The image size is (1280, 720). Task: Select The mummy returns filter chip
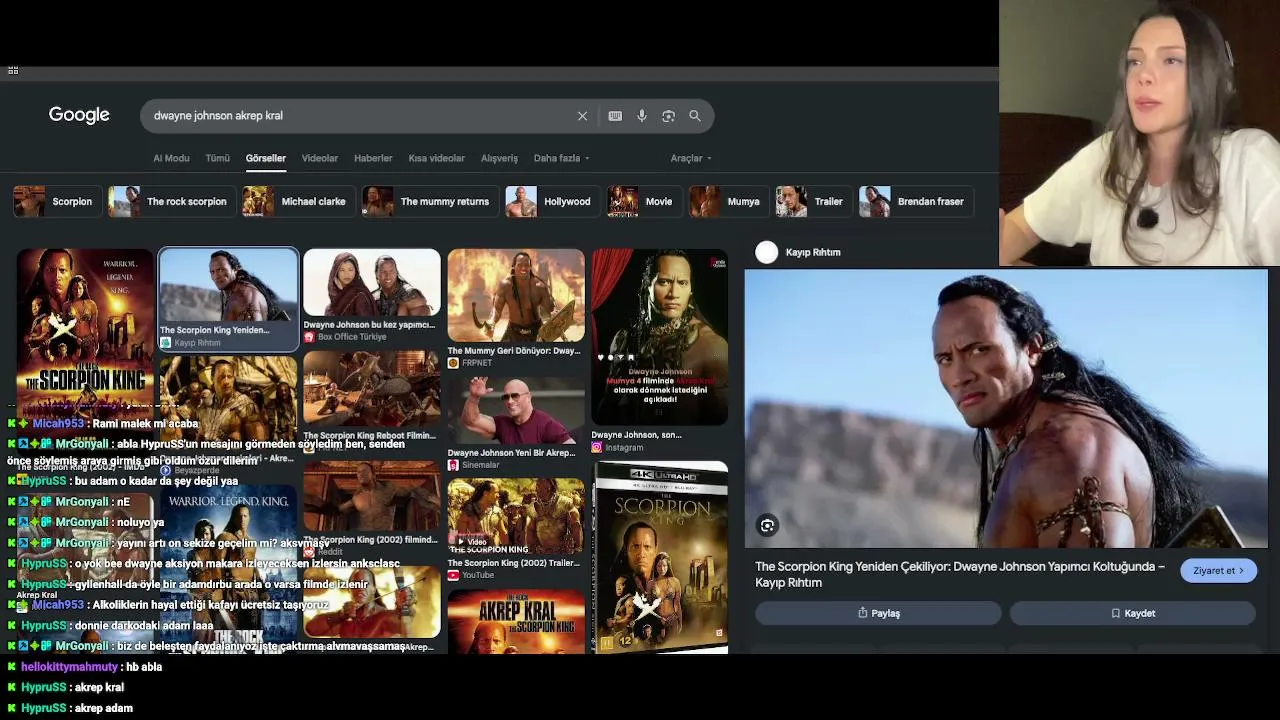pyautogui.click(x=429, y=201)
